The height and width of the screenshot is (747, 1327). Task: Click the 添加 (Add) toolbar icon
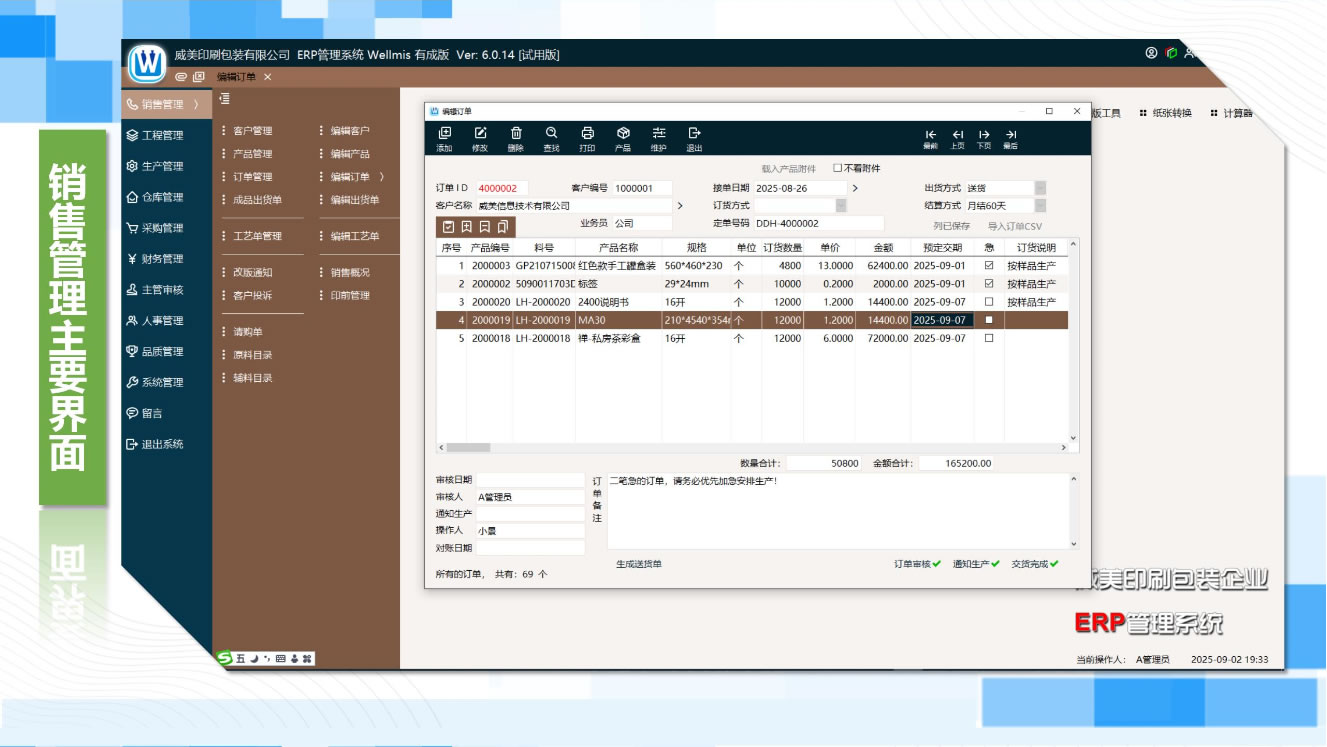444,134
